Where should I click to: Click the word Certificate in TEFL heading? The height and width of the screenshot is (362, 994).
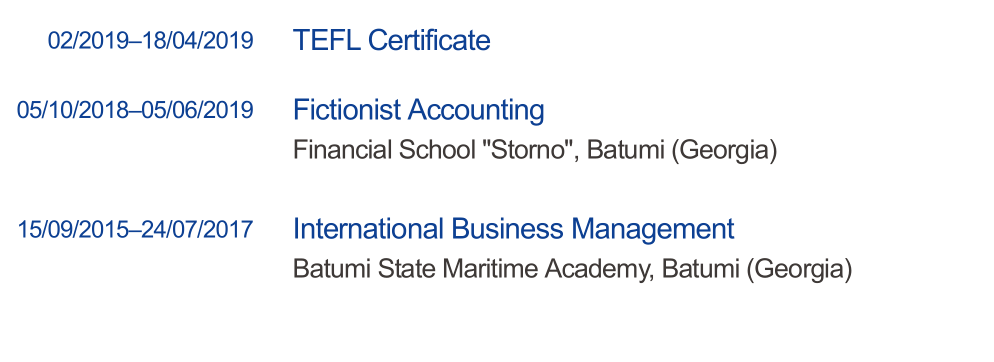tap(429, 40)
